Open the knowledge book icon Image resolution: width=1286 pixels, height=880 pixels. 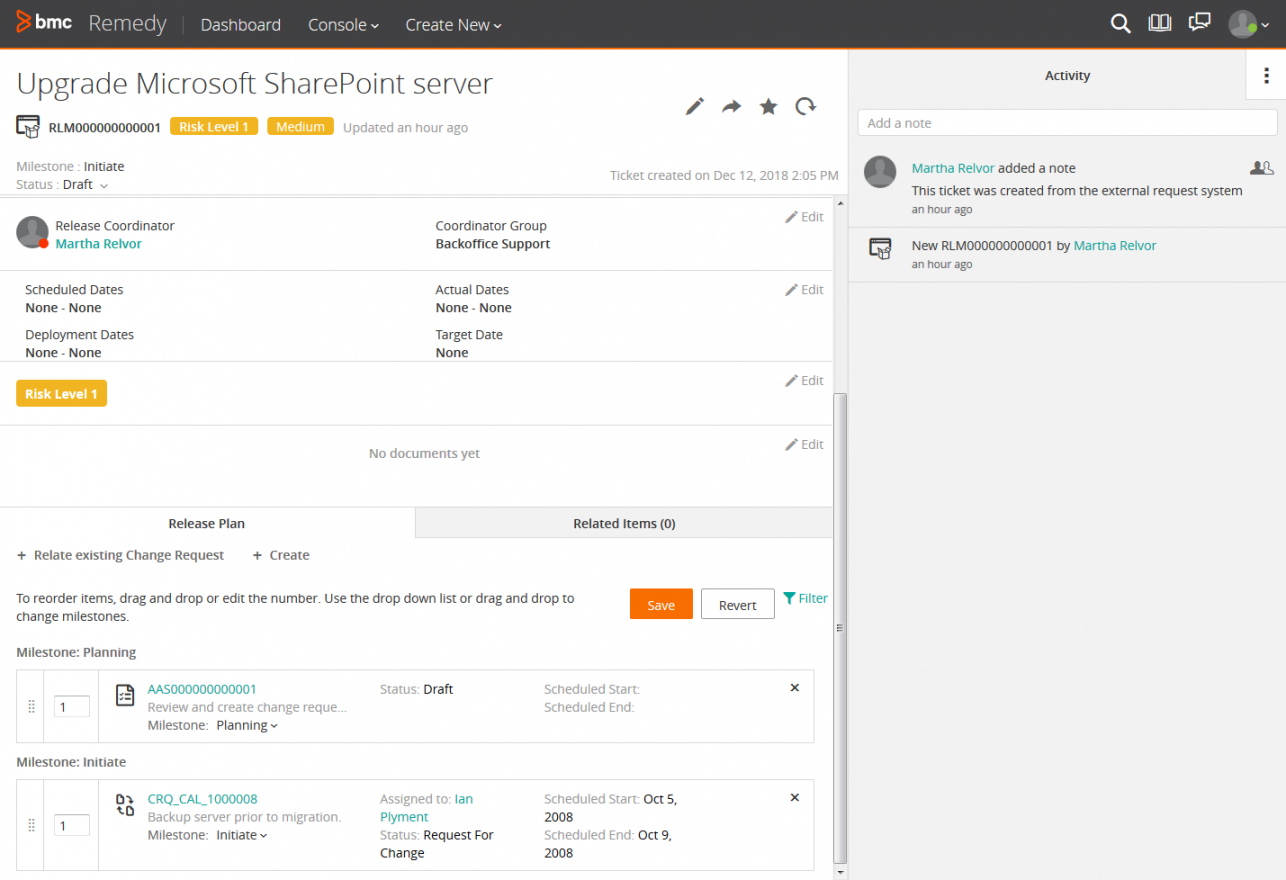1159,23
